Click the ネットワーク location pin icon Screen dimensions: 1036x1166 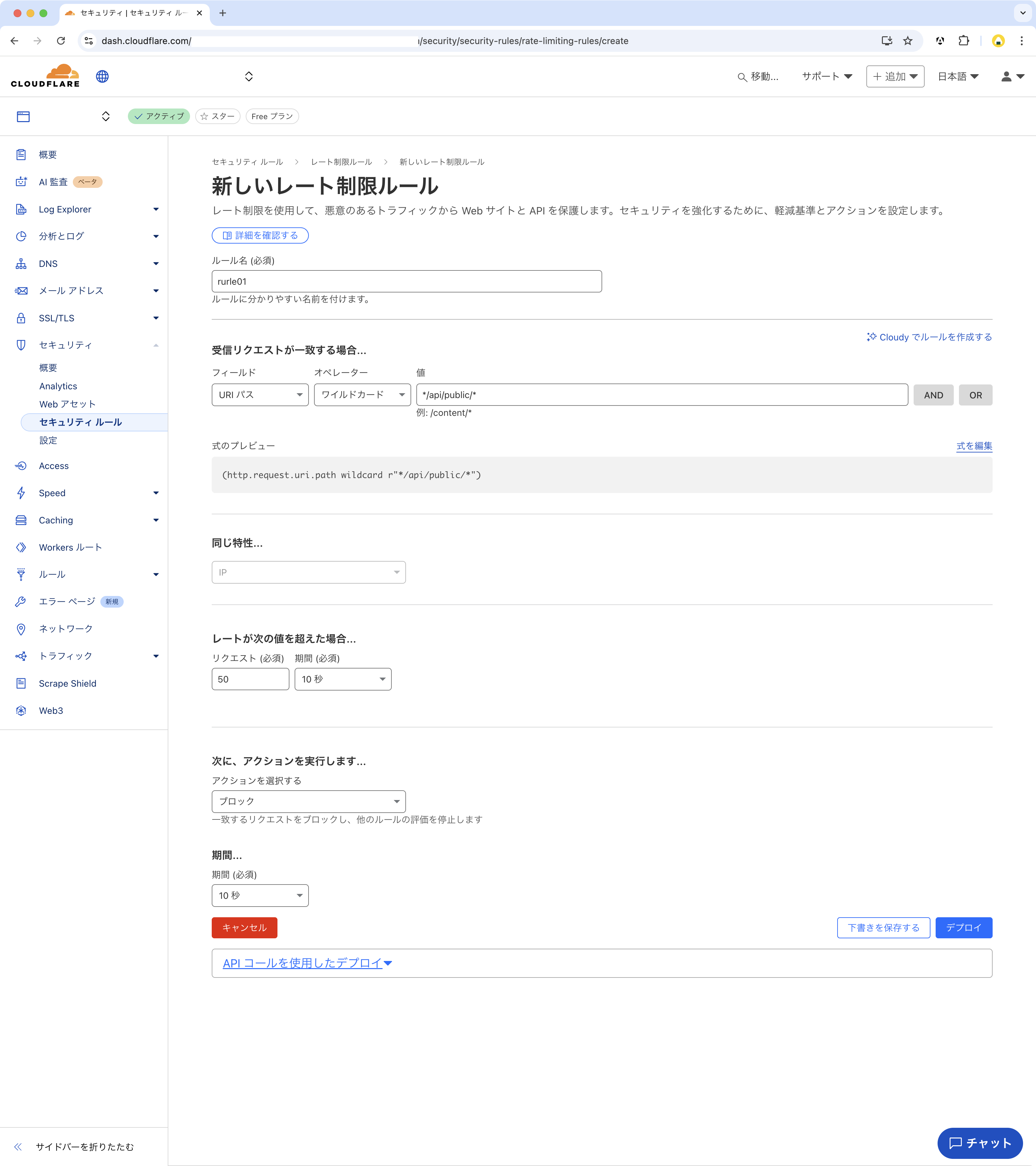[21, 629]
